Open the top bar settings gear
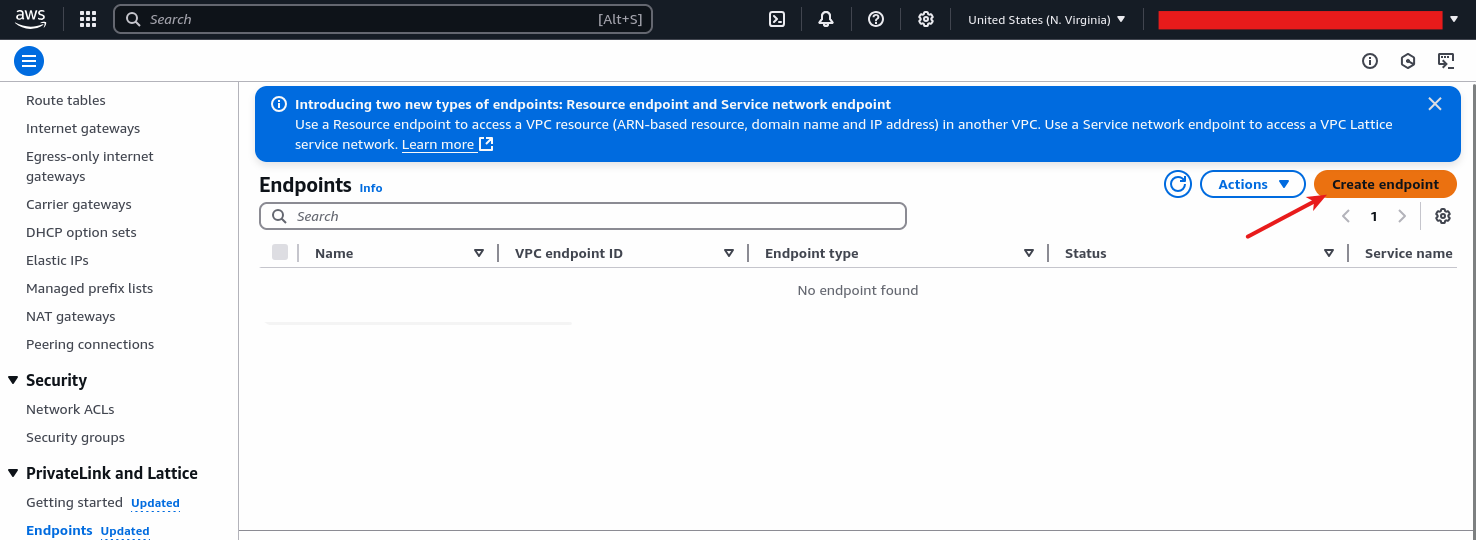The height and width of the screenshot is (540, 1476). [926, 19]
